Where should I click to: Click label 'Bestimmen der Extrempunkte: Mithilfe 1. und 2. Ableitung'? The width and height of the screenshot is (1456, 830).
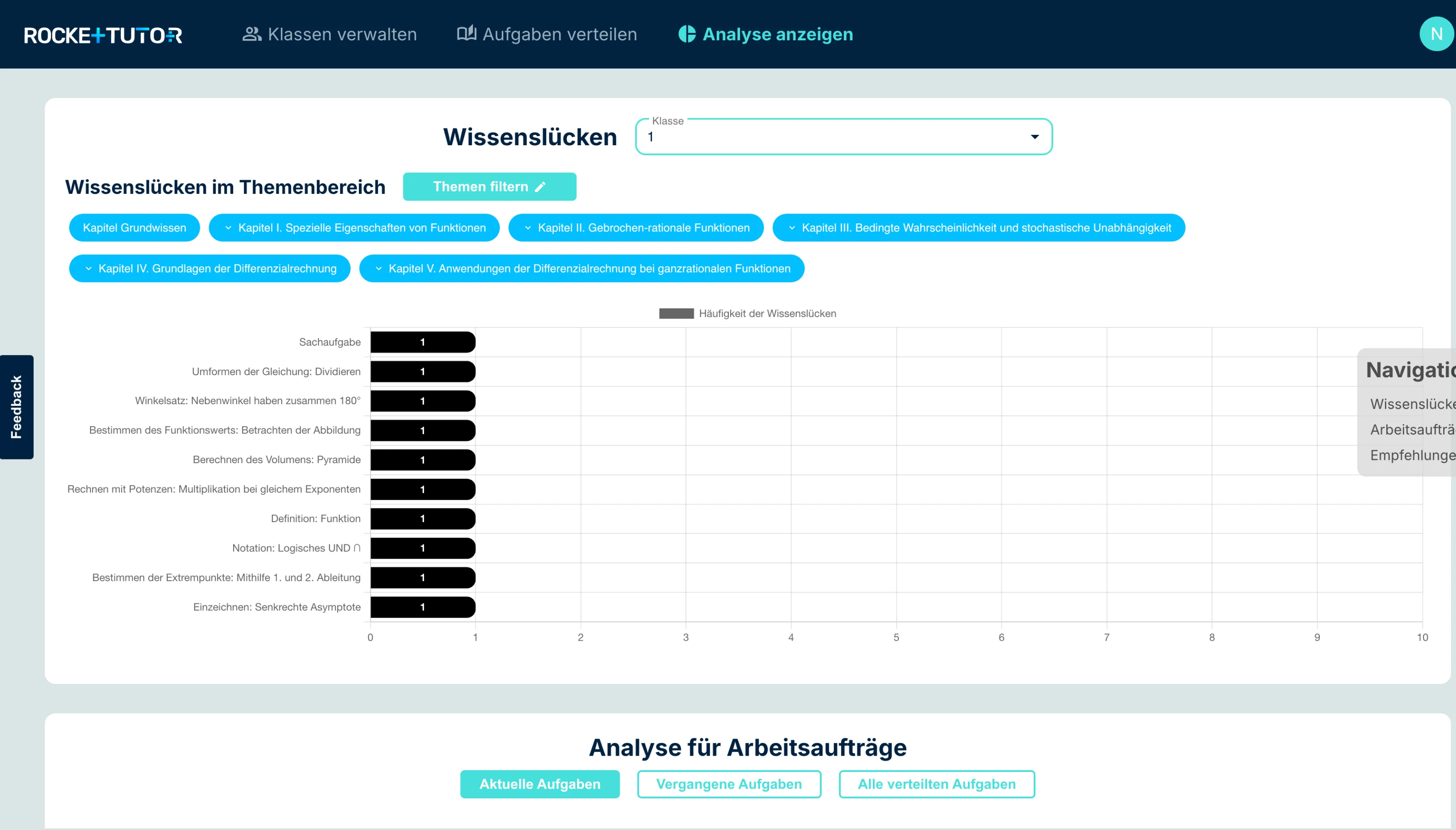tap(226, 577)
